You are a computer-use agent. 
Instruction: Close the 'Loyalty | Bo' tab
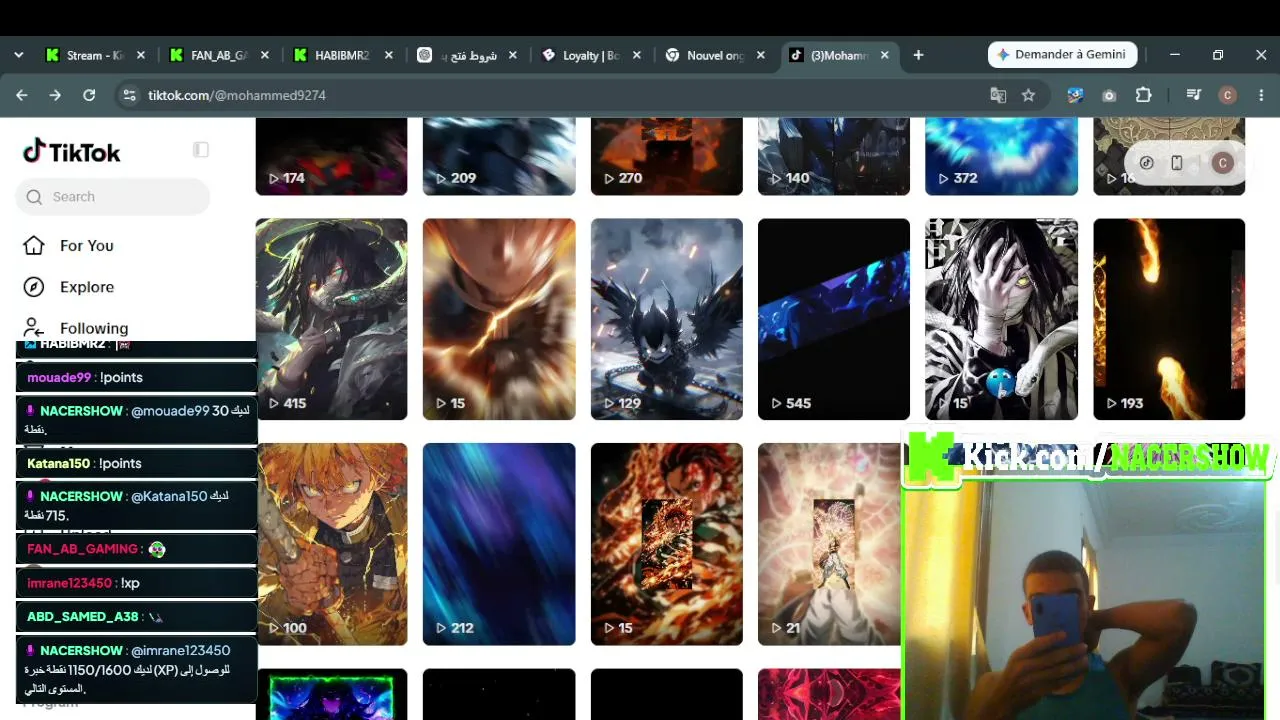[x=637, y=55]
